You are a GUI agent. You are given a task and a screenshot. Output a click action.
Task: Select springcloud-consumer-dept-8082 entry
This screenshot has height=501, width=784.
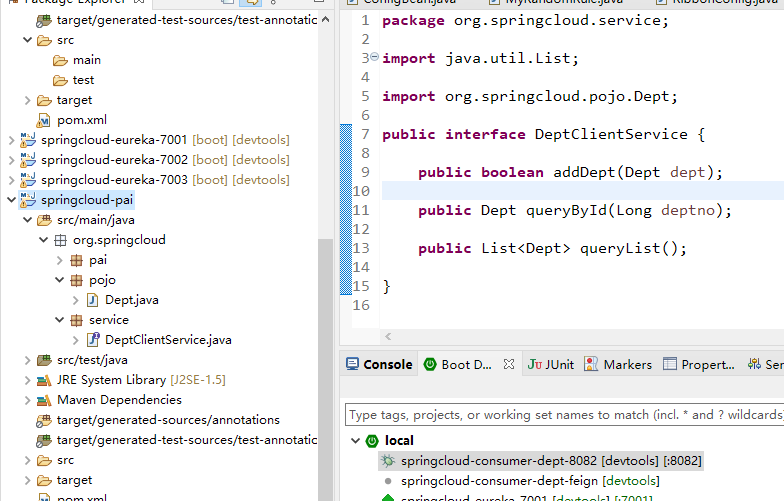(x=551, y=460)
